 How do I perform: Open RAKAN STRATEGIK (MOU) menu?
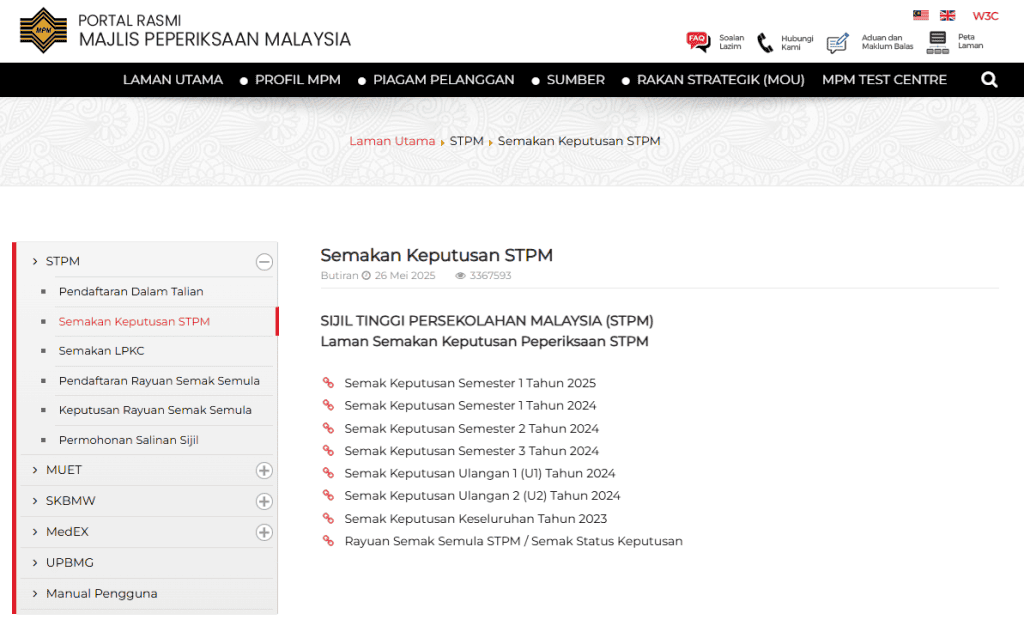point(720,80)
